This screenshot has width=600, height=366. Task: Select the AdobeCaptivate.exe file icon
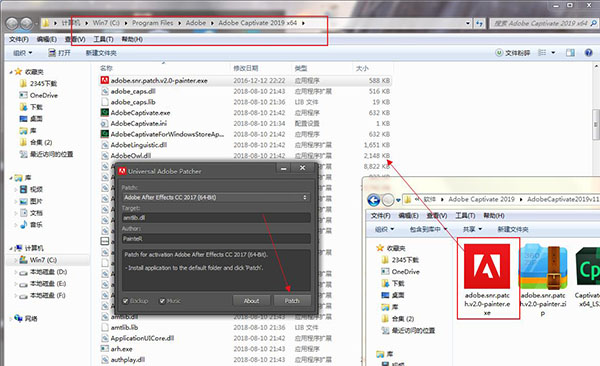click(x=104, y=113)
